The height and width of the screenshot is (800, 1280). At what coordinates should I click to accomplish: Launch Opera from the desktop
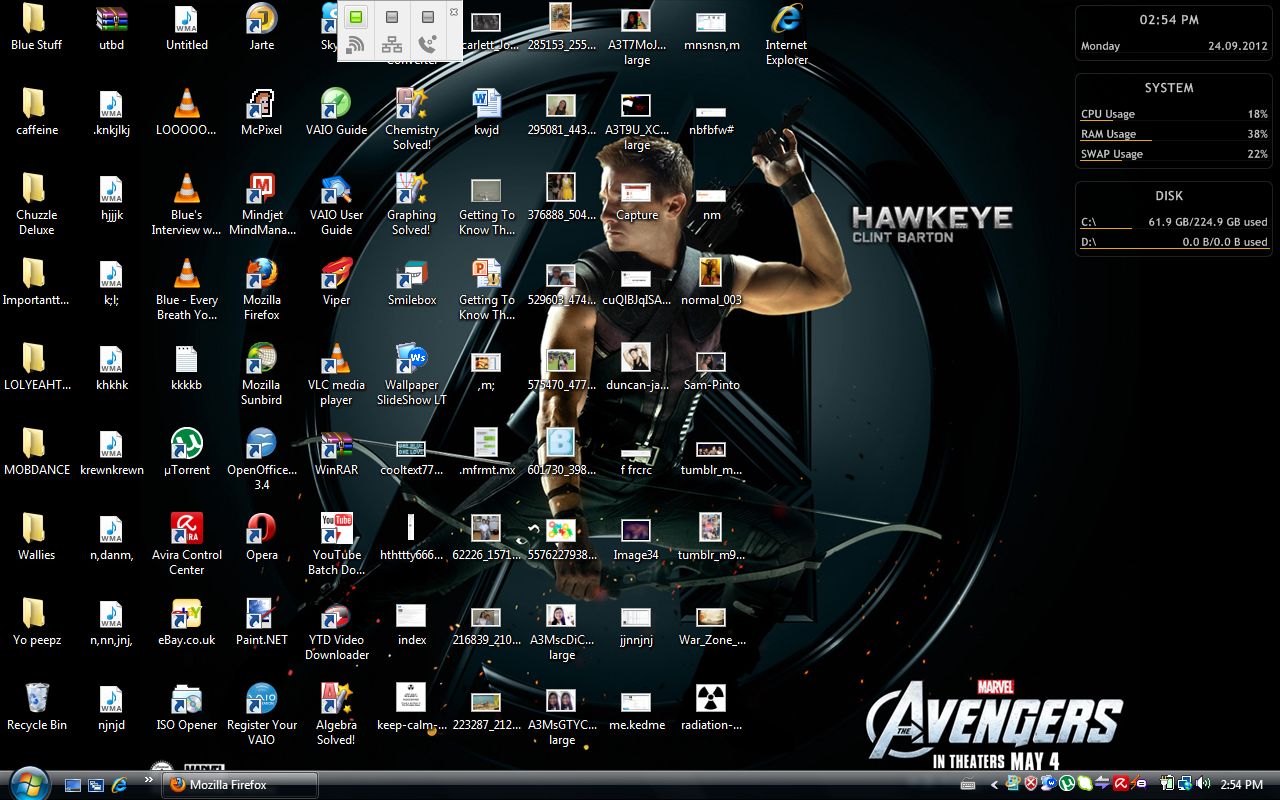(x=261, y=530)
